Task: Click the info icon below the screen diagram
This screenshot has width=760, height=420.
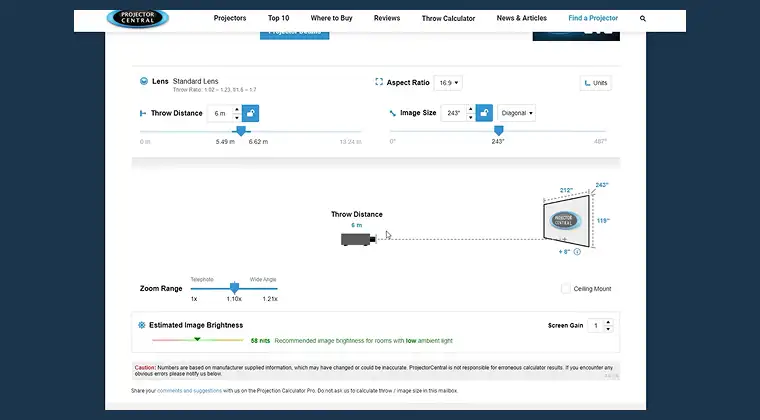Action: 577,252
